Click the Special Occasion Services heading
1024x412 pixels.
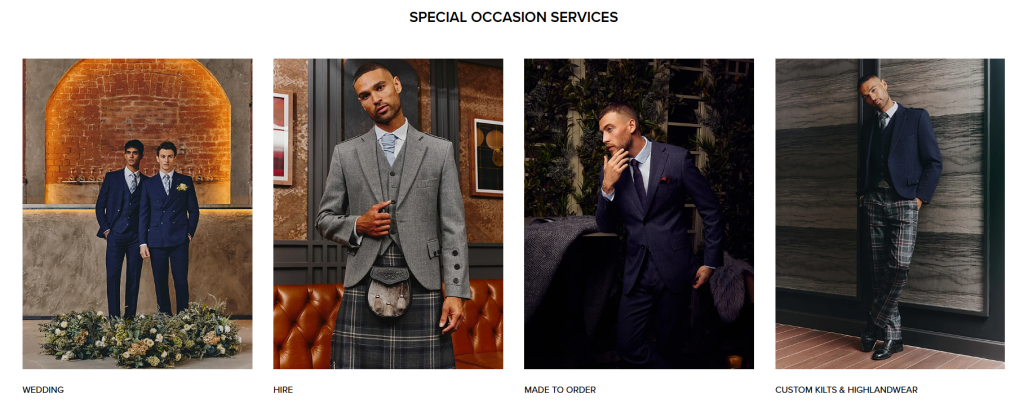[513, 18]
